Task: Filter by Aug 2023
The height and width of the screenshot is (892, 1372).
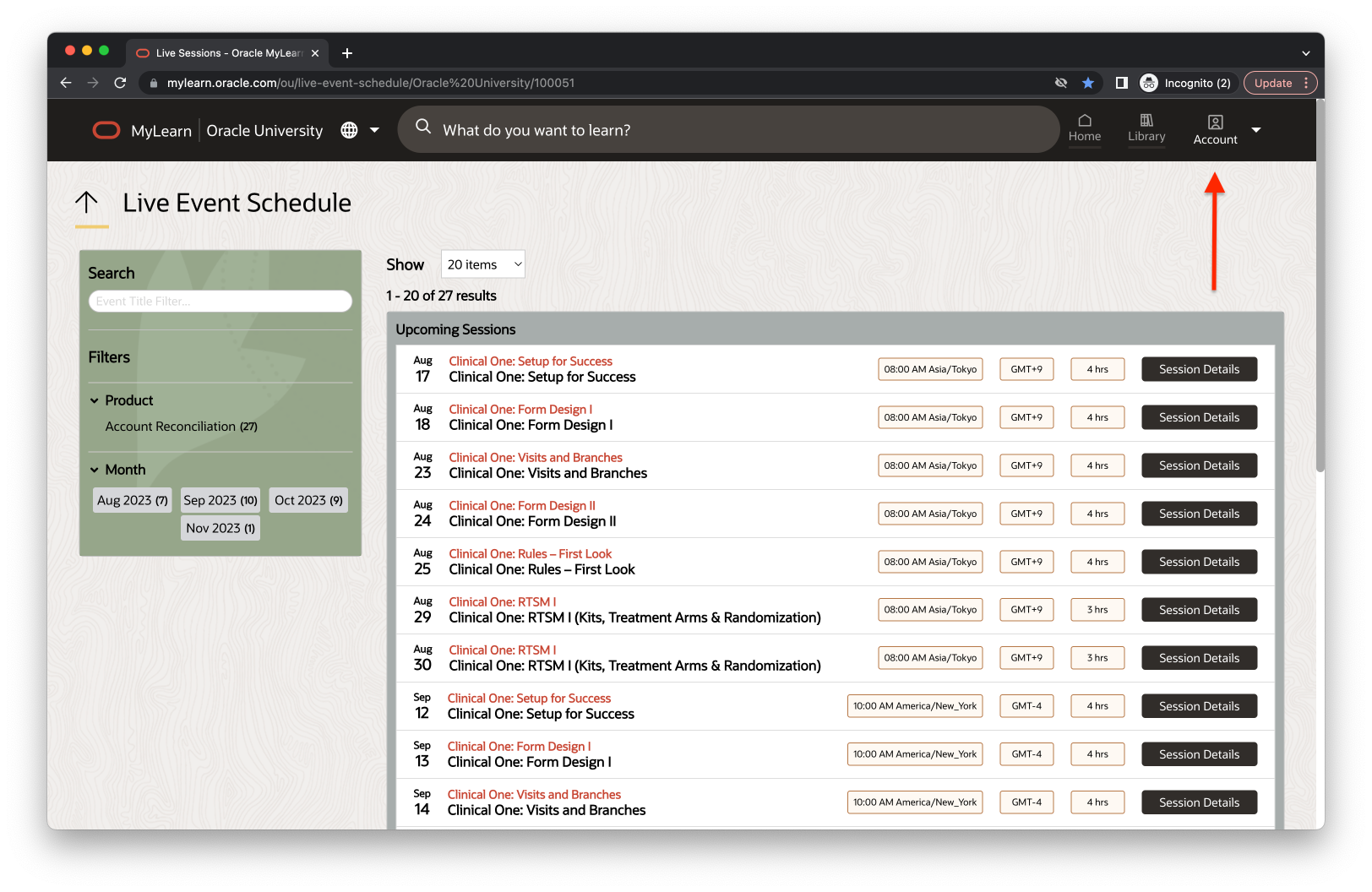Action: [x=133, y=500]
